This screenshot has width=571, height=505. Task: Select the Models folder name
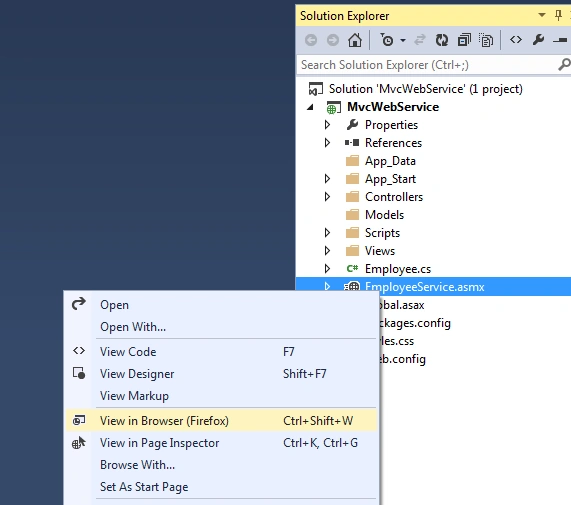(x=384, y=215)
